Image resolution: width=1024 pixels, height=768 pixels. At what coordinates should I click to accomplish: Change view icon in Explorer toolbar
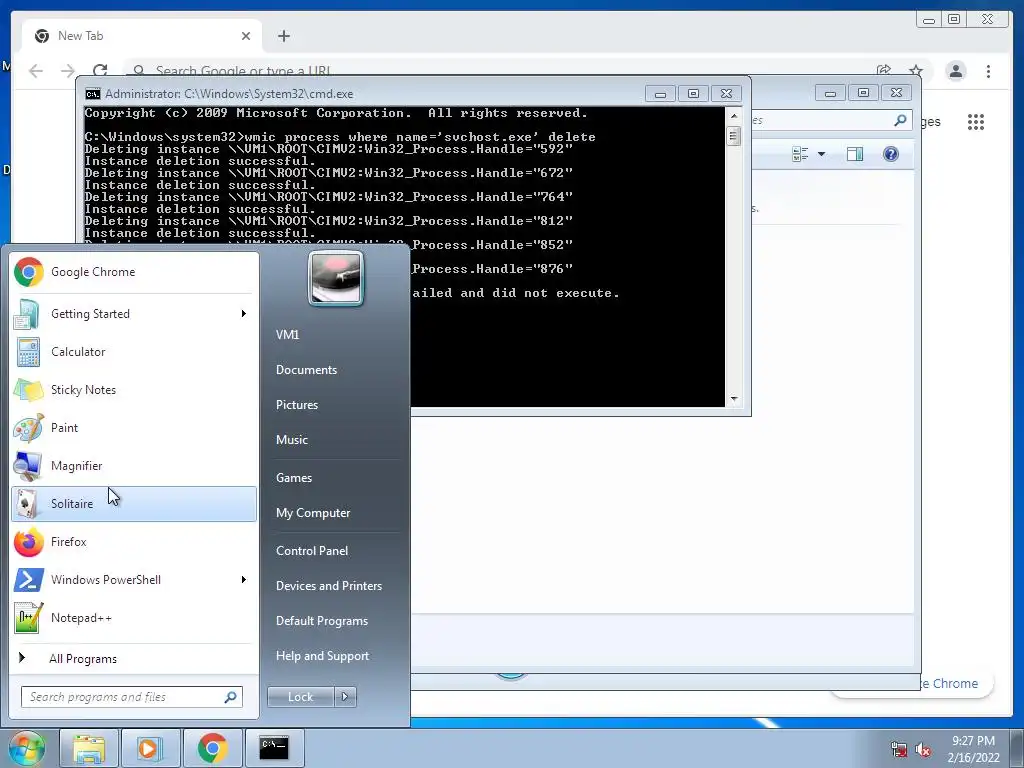point(800,154)
